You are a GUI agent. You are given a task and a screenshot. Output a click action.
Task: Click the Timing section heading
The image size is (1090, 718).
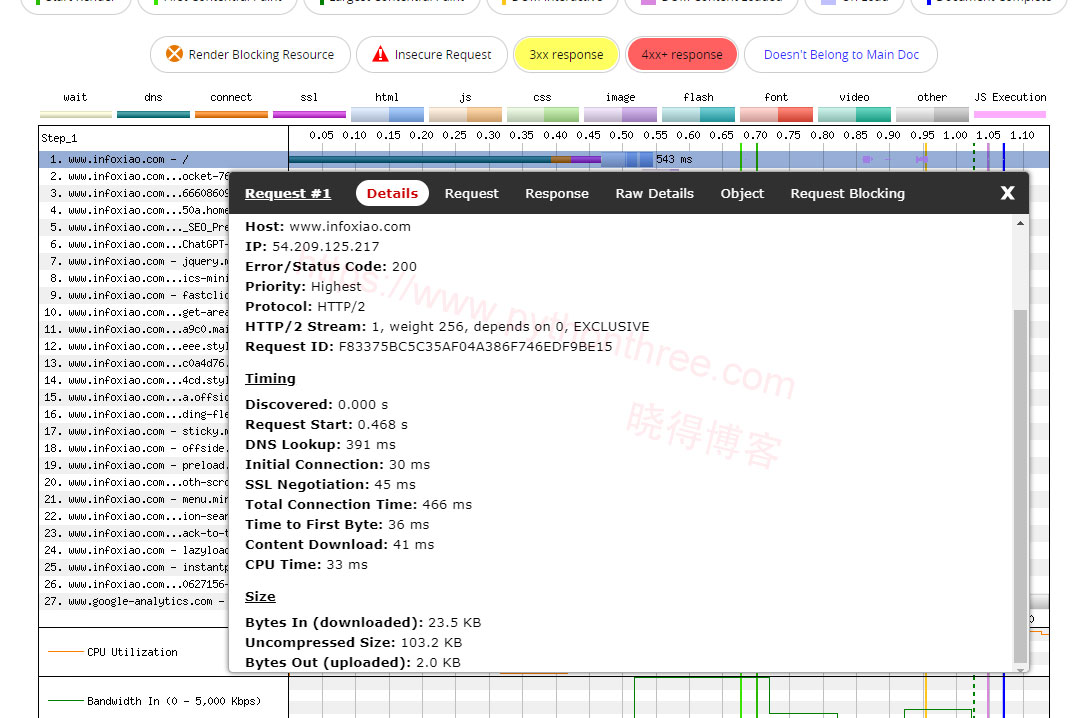click(x=270, y=379)
